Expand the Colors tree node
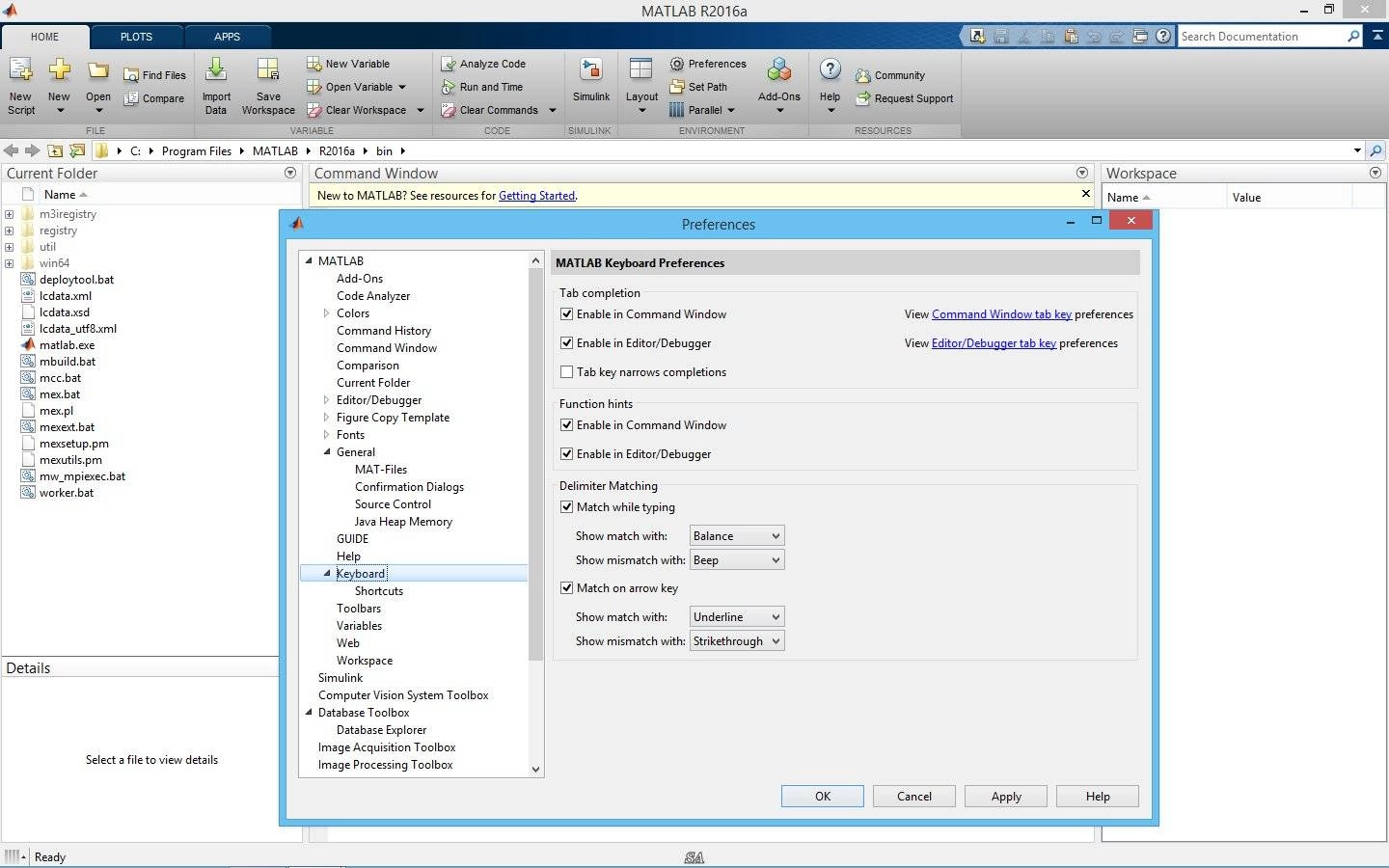Screen dimensions: 1389x868 327,313
